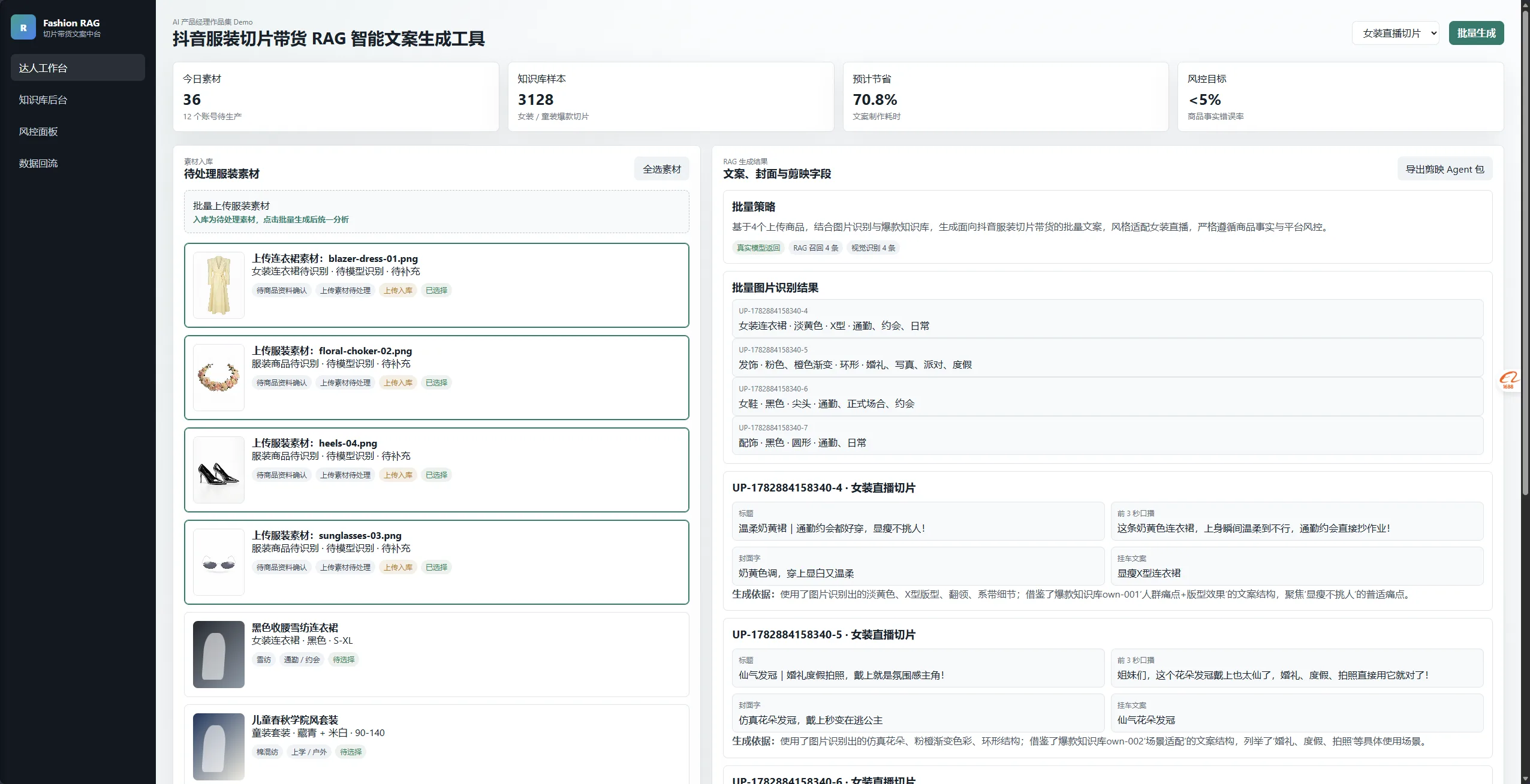Select the blazer-dress-01.png yellow dress thumbnail
The height and width of the screenshot is (784, 1530).
point(219,285)
